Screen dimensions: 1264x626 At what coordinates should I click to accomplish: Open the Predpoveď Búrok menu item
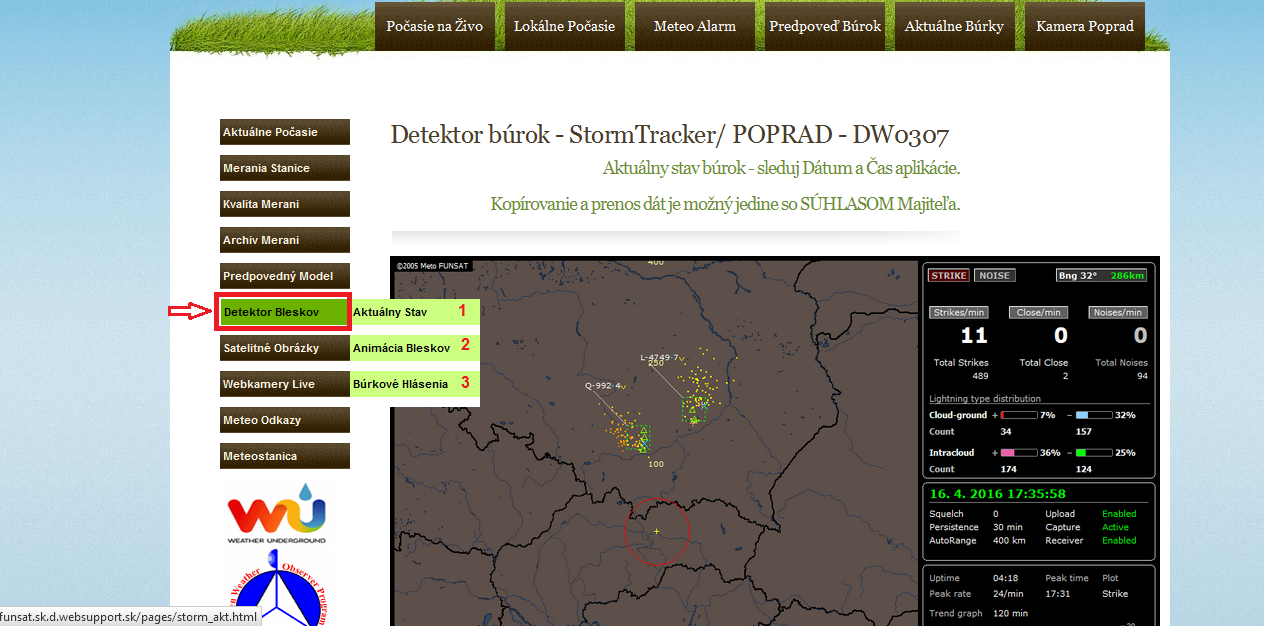click(824, 27)
